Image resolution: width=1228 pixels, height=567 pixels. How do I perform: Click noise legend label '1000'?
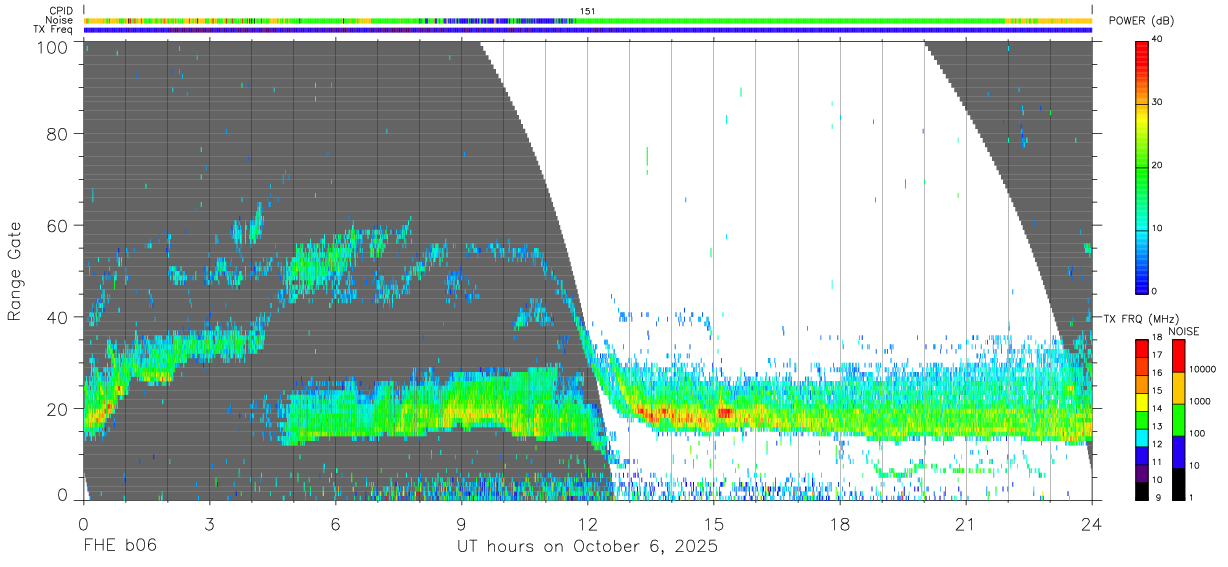click(1199, 401)
